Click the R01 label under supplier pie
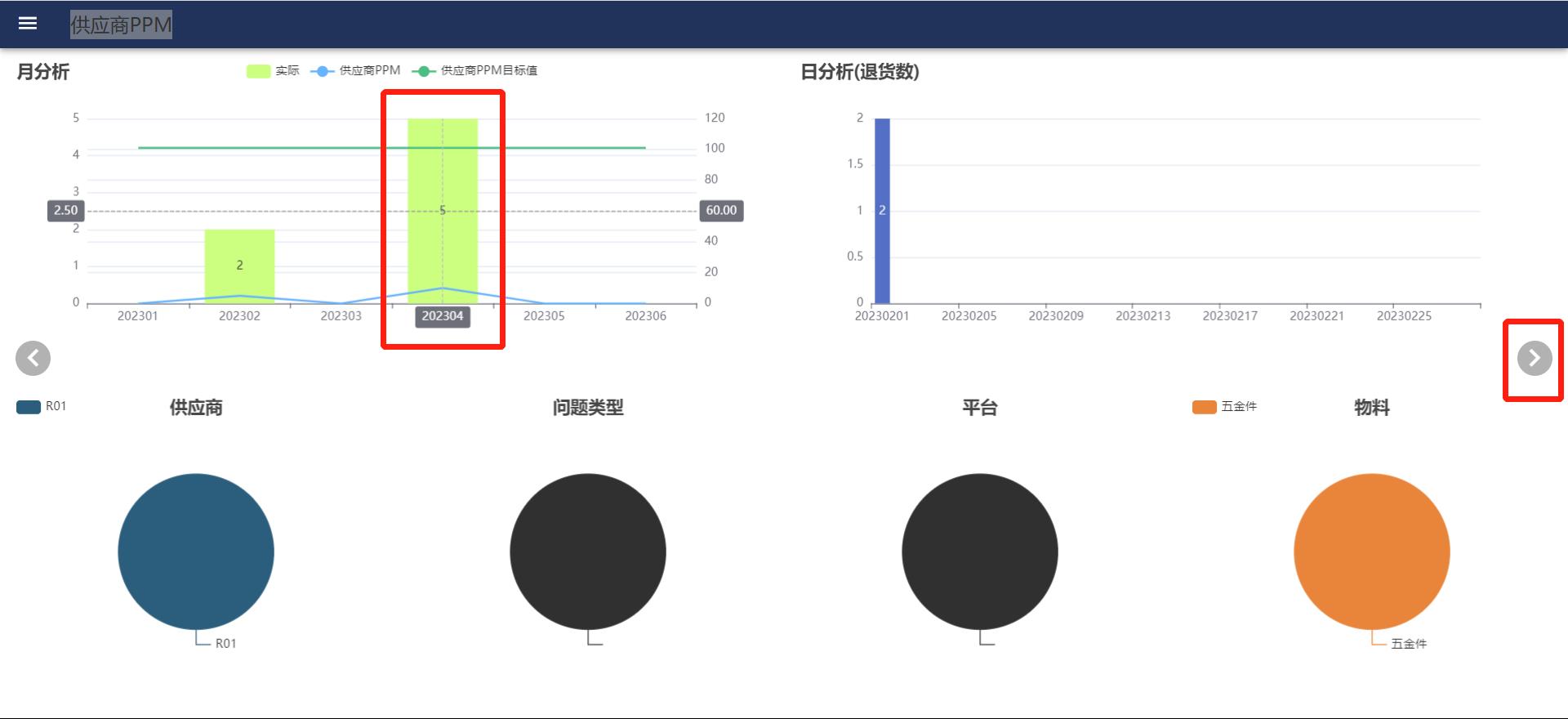Screen dimensions: 1568x719 pyautogui.click(x=226, y=644)
